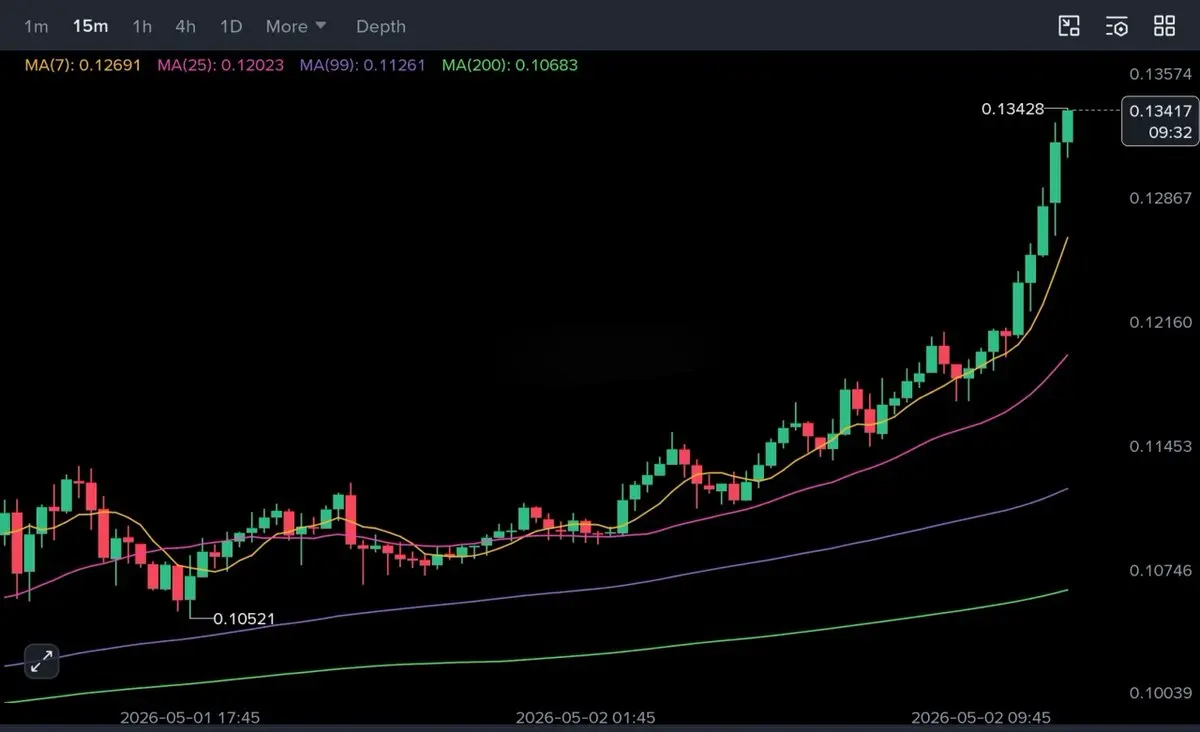Switch to the 4h timeframe

coord(185,27)
